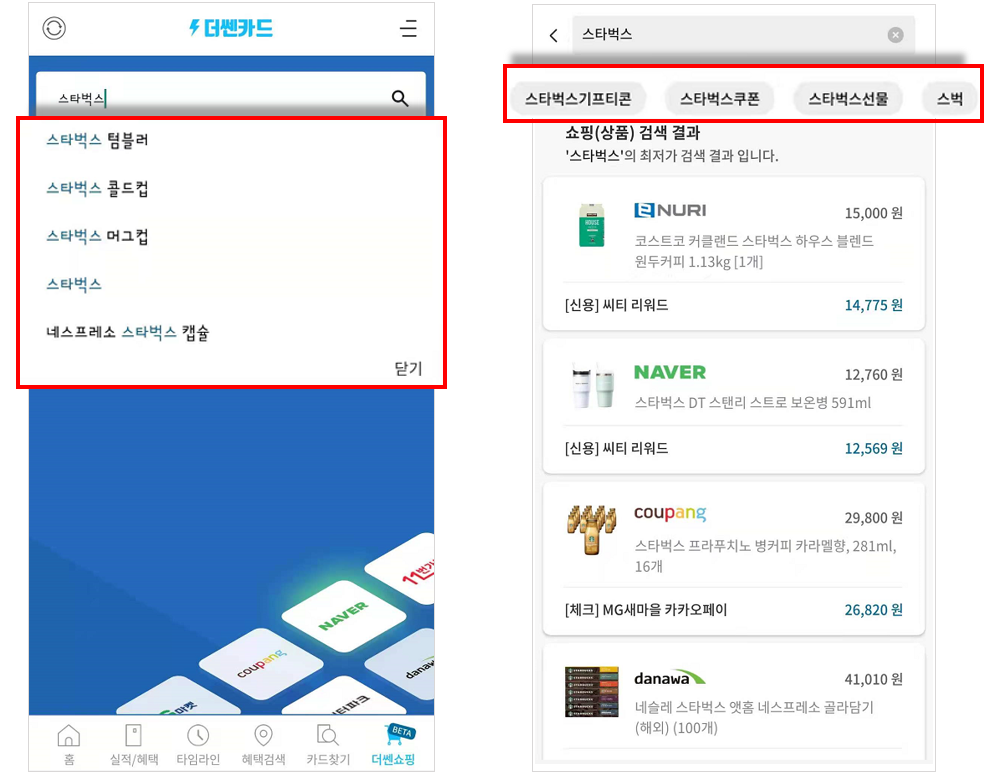Tap the 스타벅스선물 chip
This screenshot has height=773, width=992.
click(x=848, y=99)
